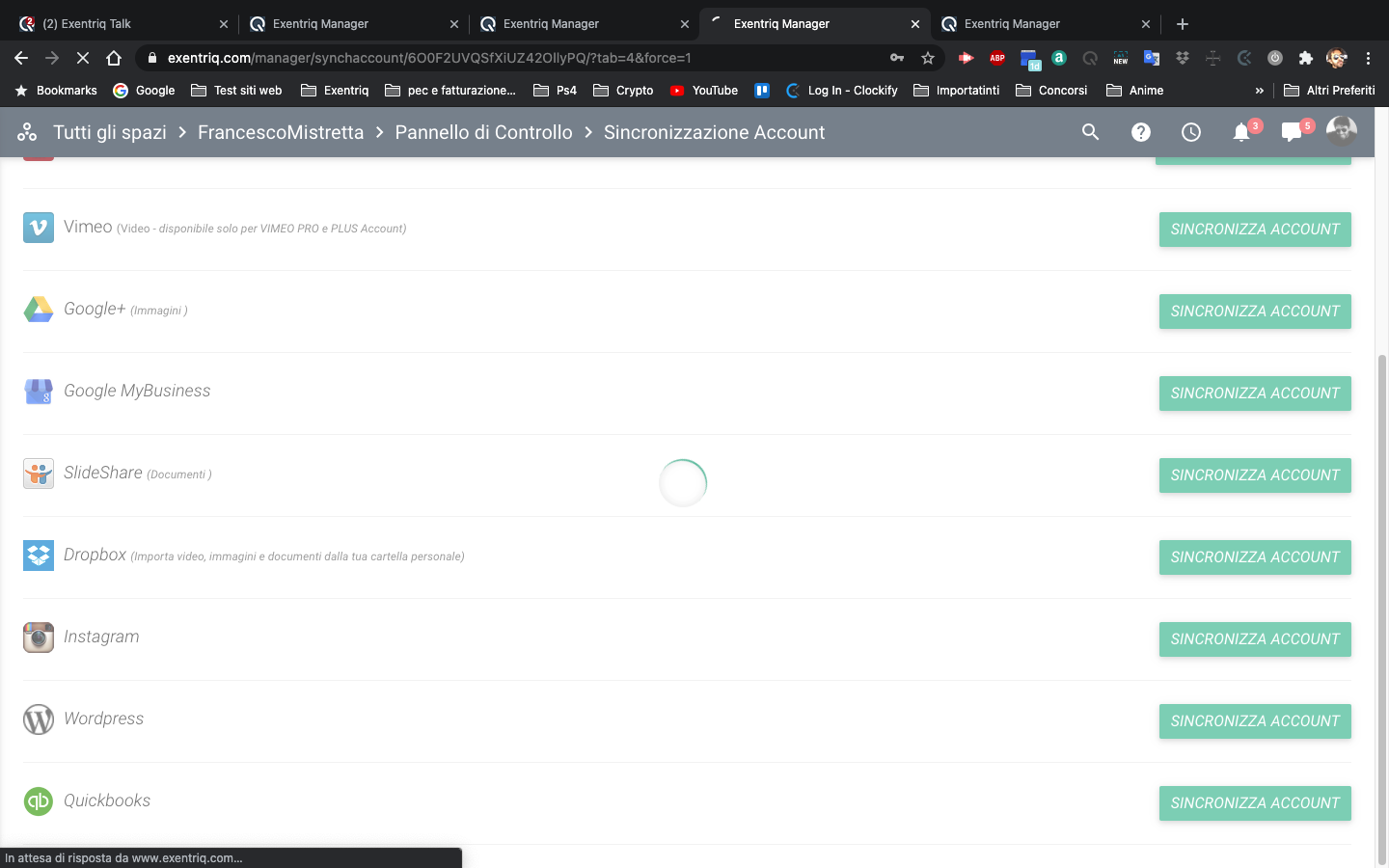
Task: Click the browser home icon
Action: (x=114, y=58)
